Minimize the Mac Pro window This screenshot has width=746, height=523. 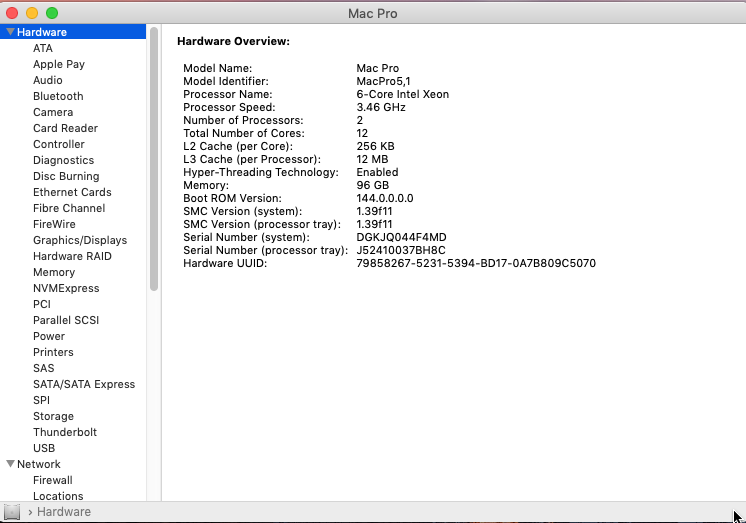(x=32, y=13)
